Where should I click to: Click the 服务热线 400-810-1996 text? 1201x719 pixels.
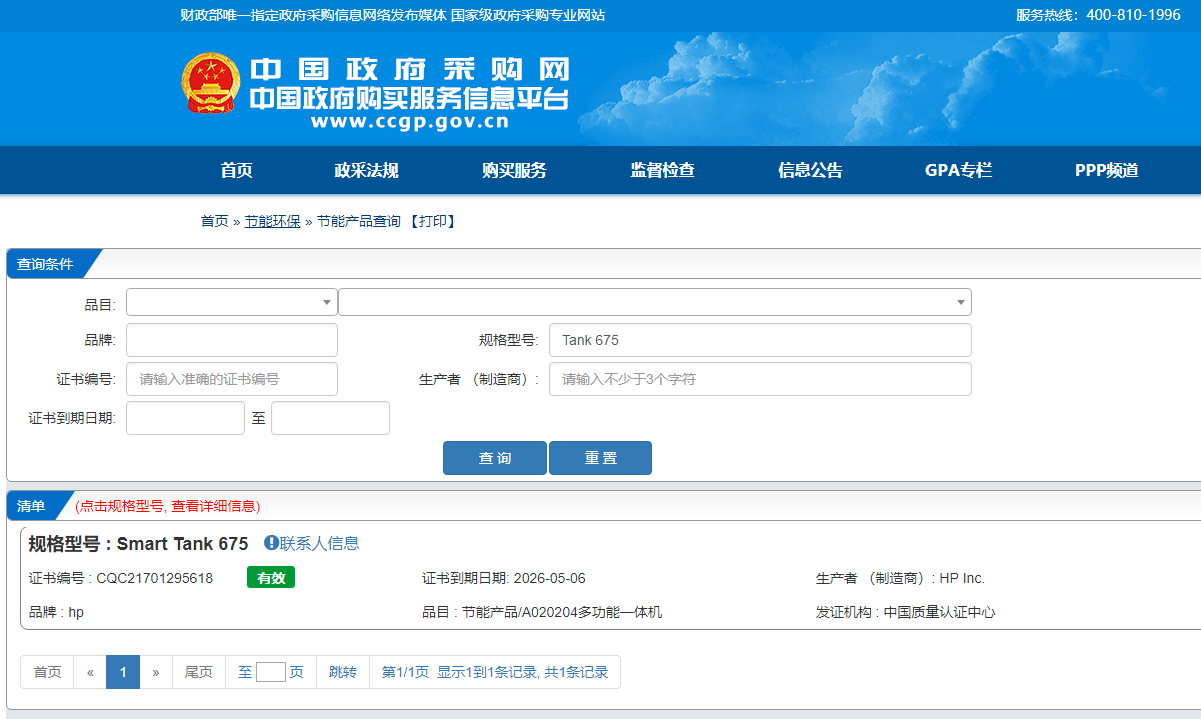coord(1098,15)
